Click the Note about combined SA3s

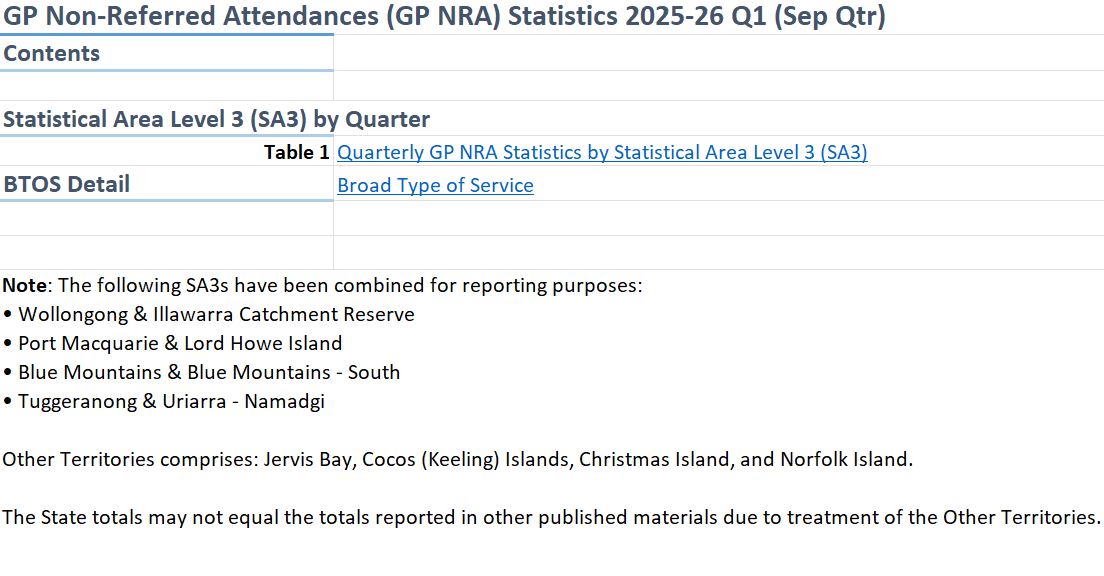(322, 286)
